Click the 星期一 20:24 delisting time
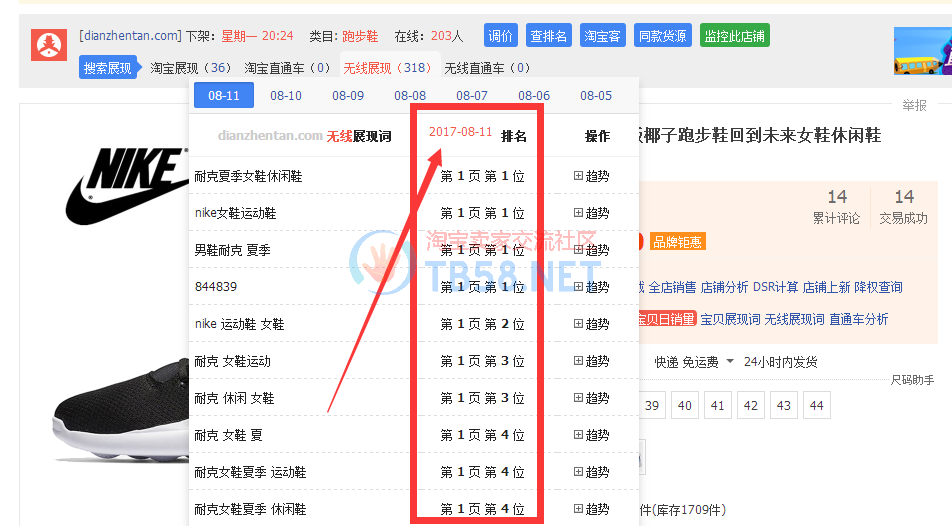The height and width of the screenshot is (526, 952). coord(257,36)
